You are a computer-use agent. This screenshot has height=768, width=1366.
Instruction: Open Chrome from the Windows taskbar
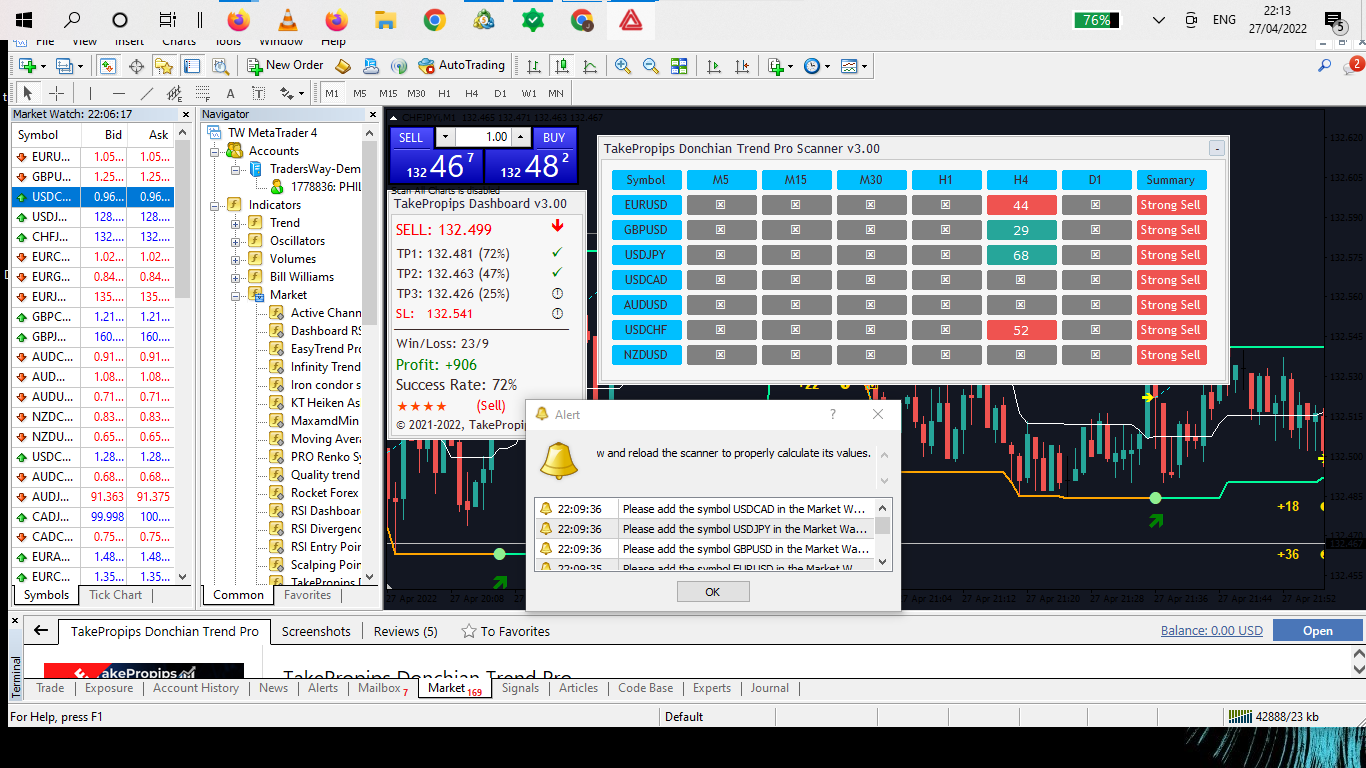pos(434,20)
